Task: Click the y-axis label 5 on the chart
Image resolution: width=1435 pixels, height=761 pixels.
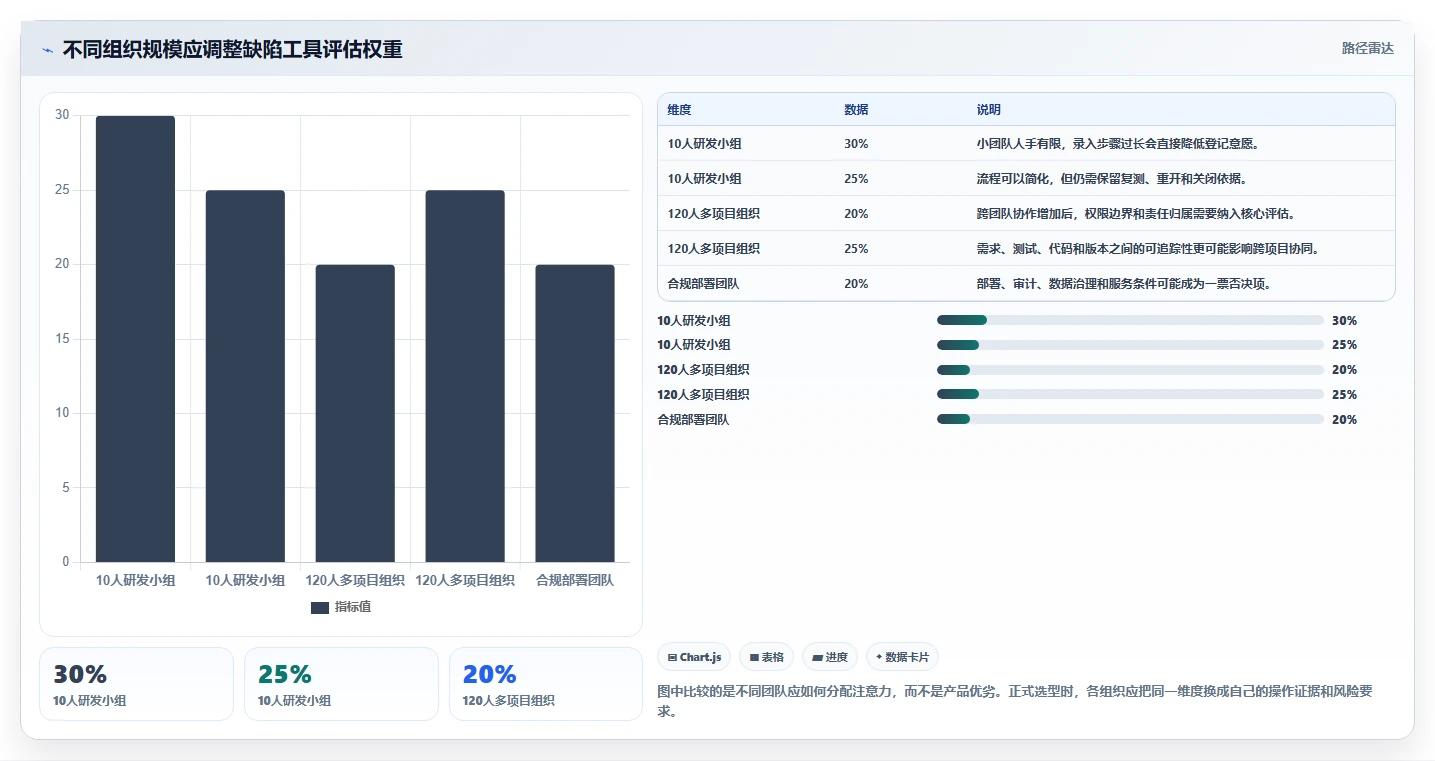Action: pos(66,488)
